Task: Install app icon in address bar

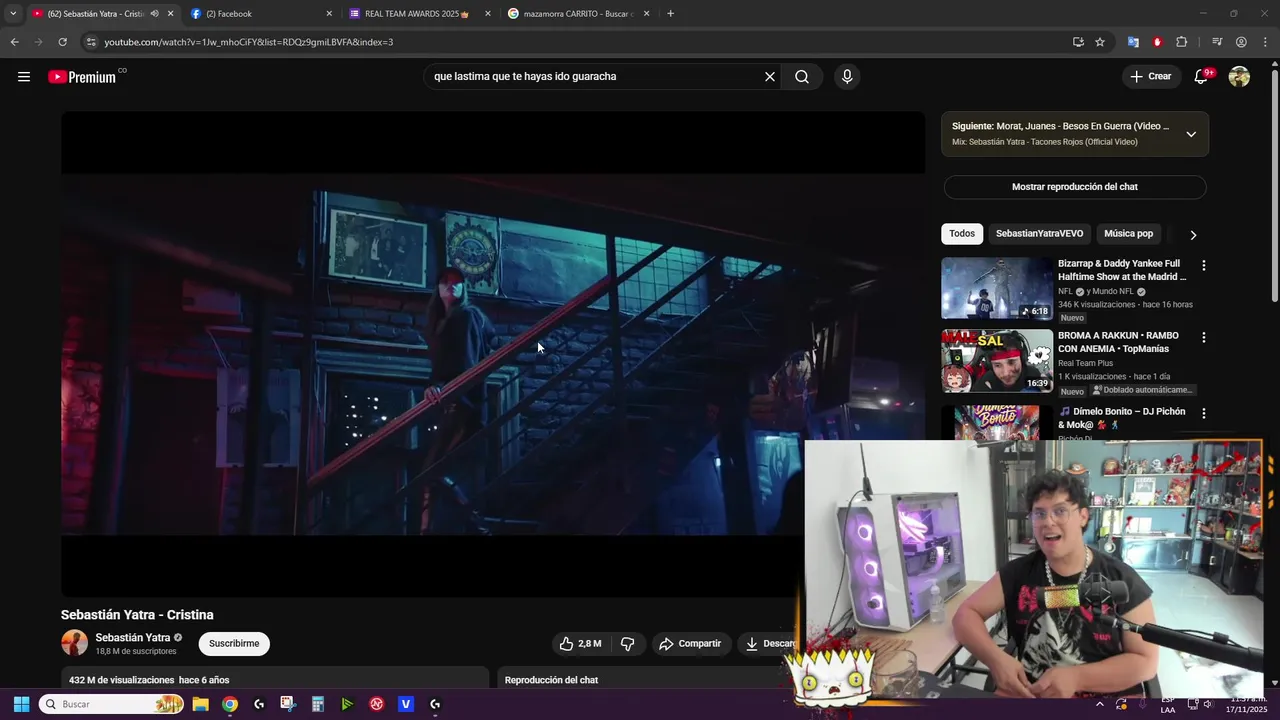Action: click(x=1078, y=42)
